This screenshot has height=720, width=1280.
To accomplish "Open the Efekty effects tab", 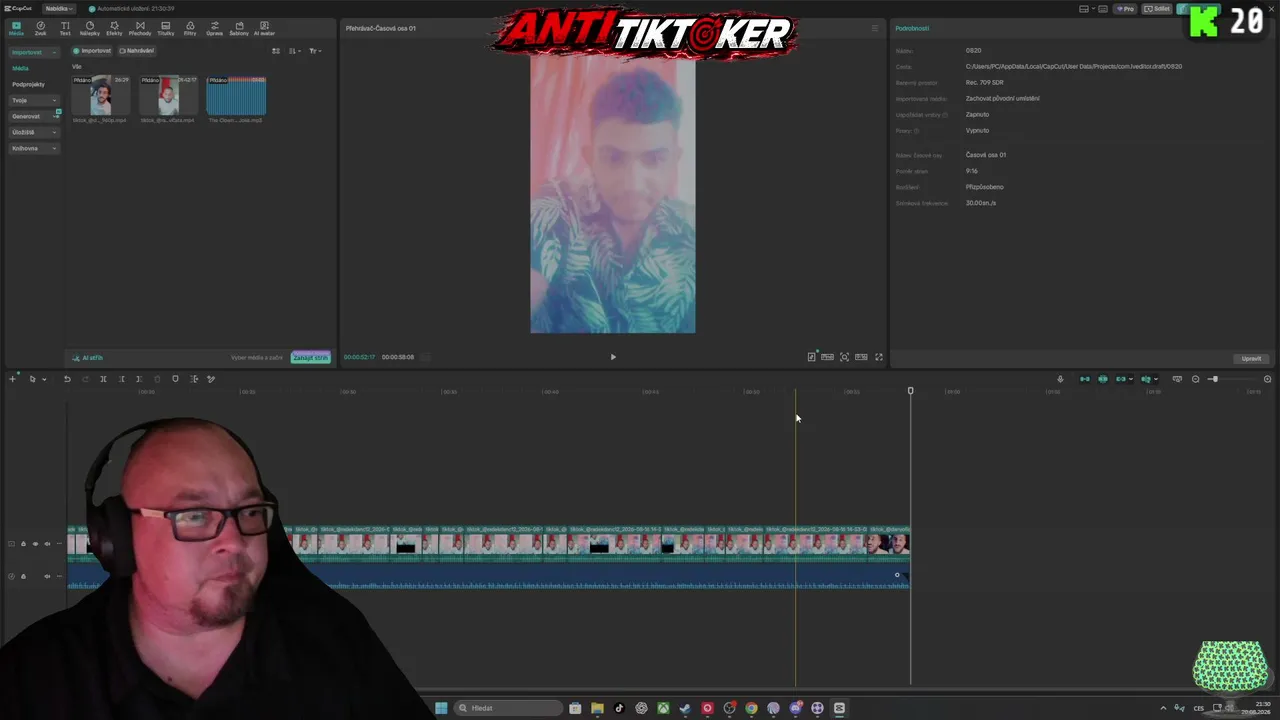I will coord(114,28).
